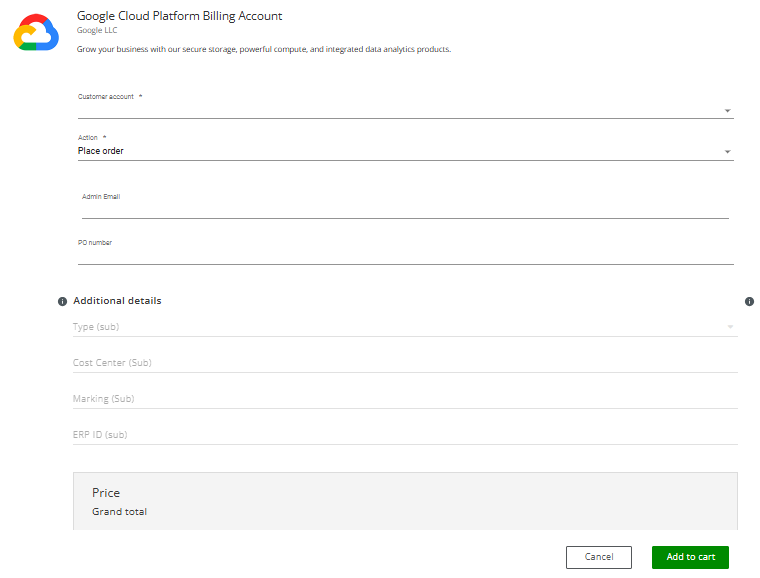
Task: Click the Price Grand total panel
Action: [405, 501]
